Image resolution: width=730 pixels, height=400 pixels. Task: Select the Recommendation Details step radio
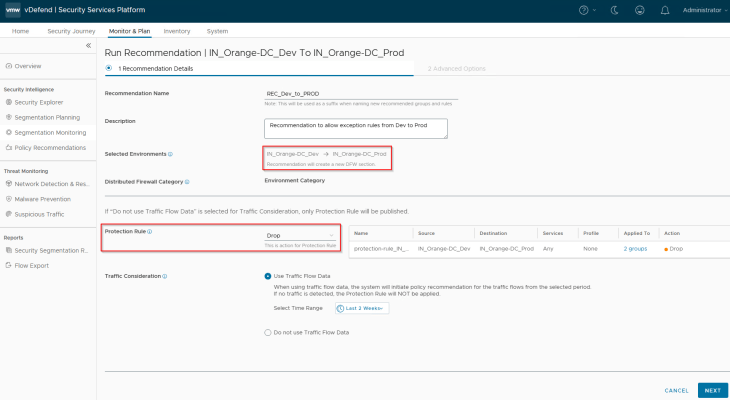pyautogui.click(x=109, y=68)
